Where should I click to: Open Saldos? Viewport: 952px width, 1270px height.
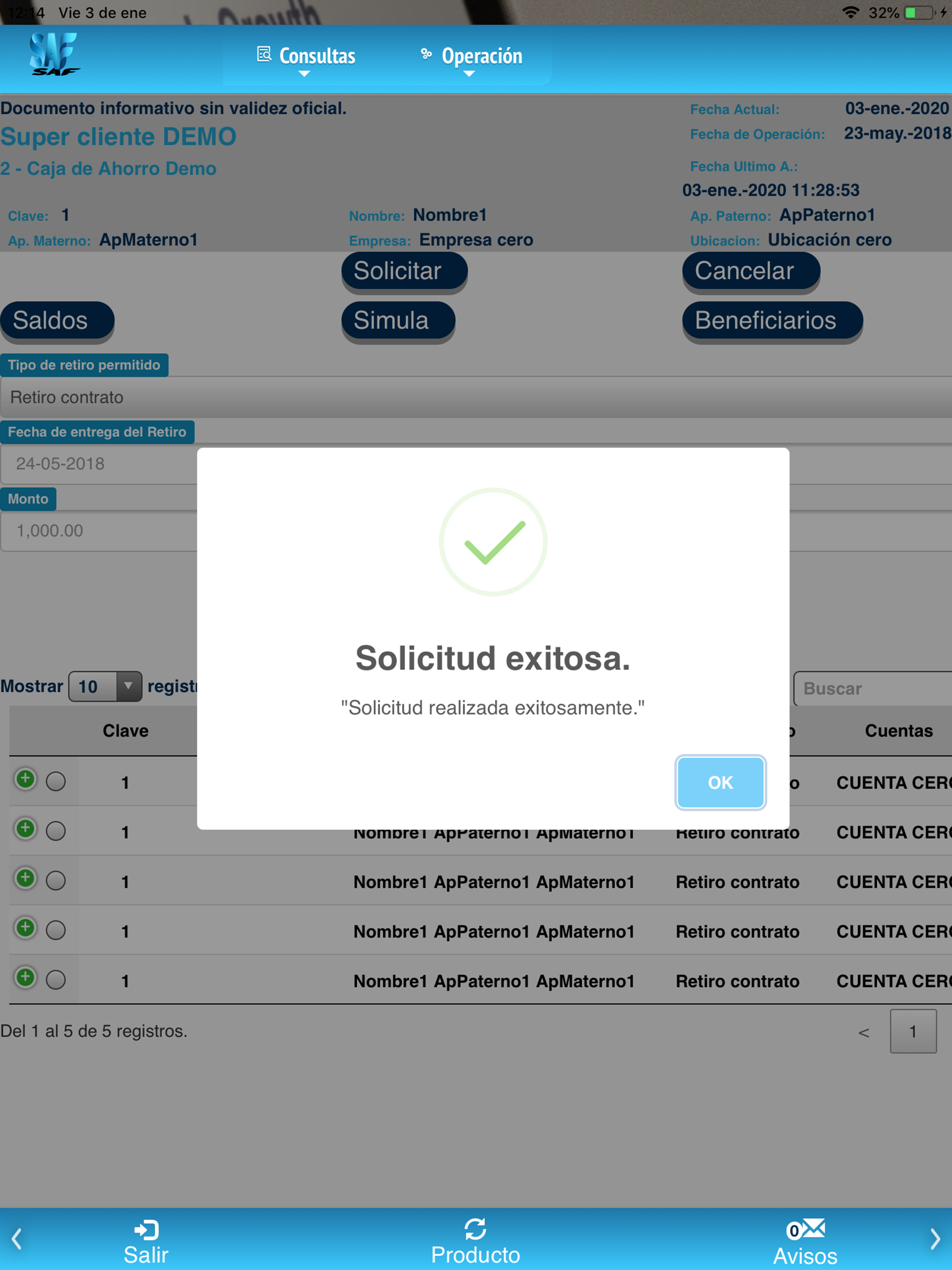pos(57,320)
